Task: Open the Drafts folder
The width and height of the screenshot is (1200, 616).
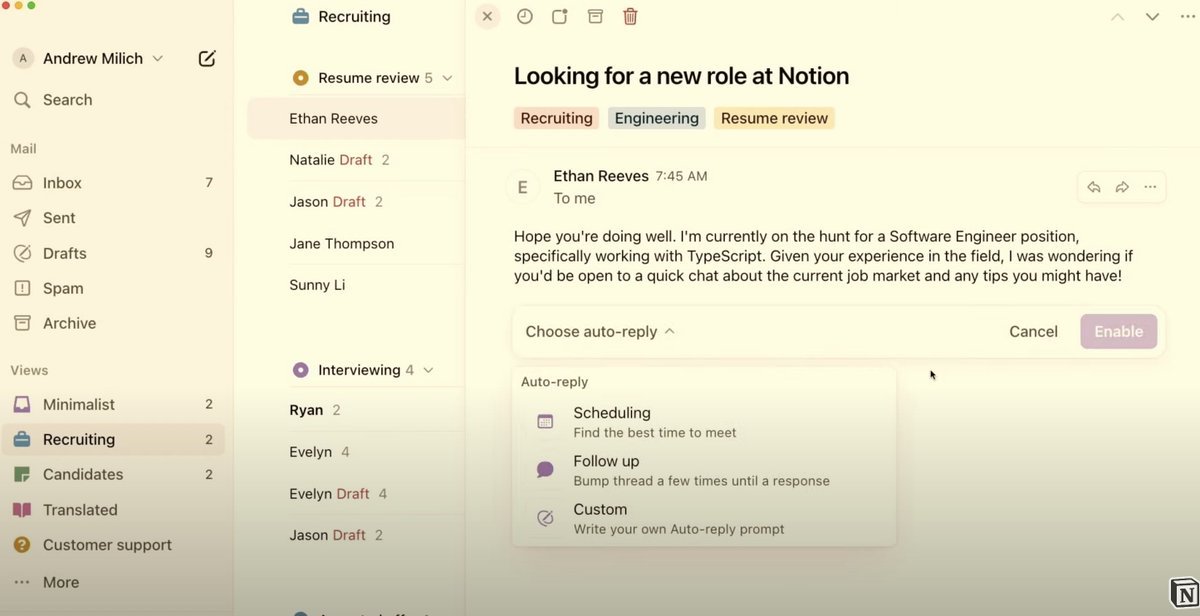Action: (x=113, y=253)
